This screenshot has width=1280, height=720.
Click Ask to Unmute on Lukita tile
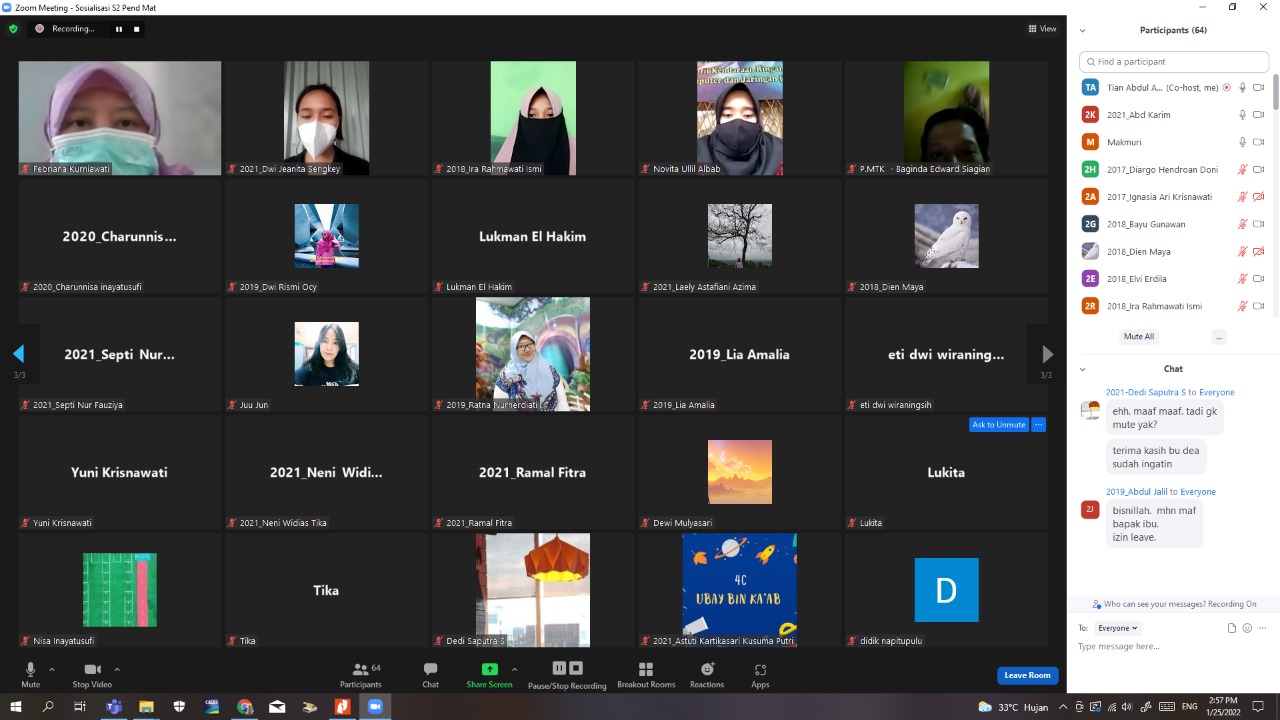pos(999,425)
